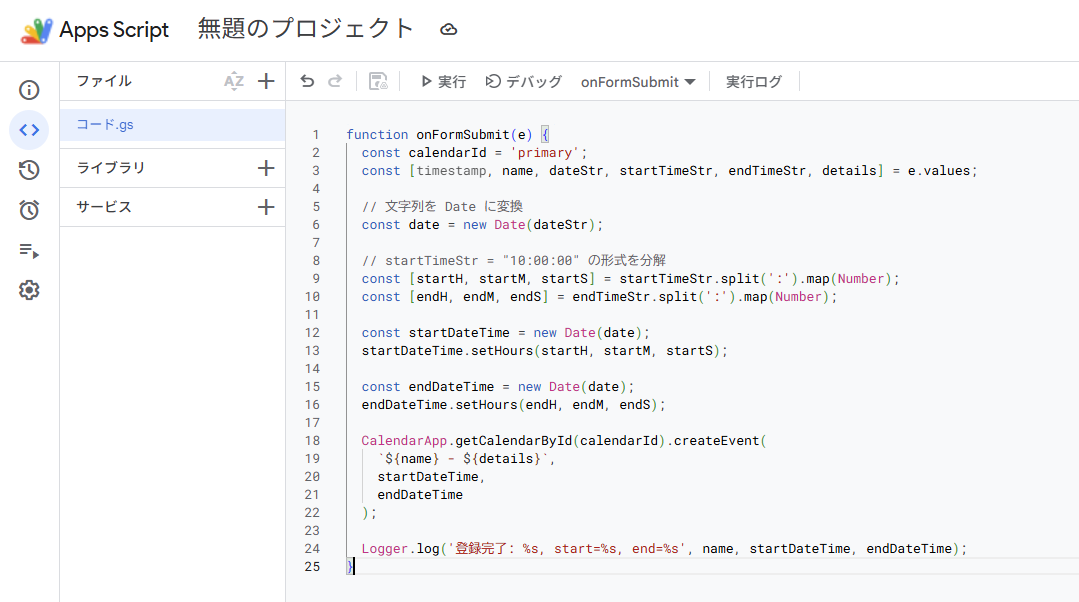This screenshot has height=602, width=1079.
Task: Click the Undo arrow in toolbar
Action: [307, 82]
